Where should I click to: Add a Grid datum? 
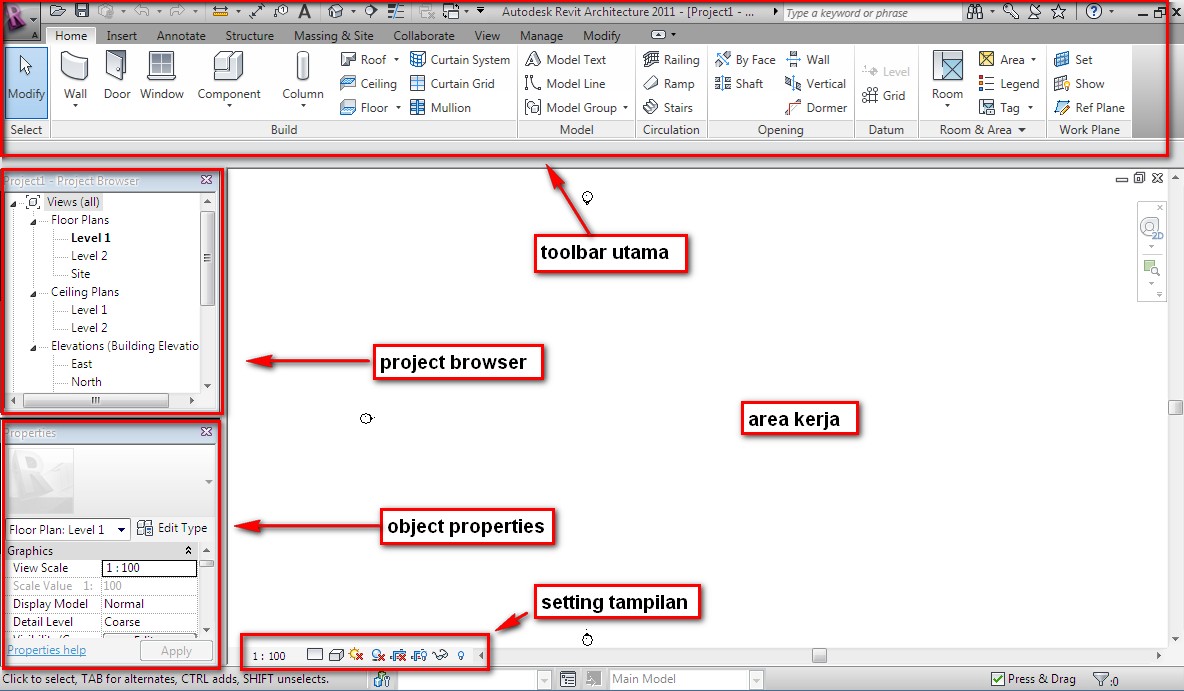tap(883, 96)
